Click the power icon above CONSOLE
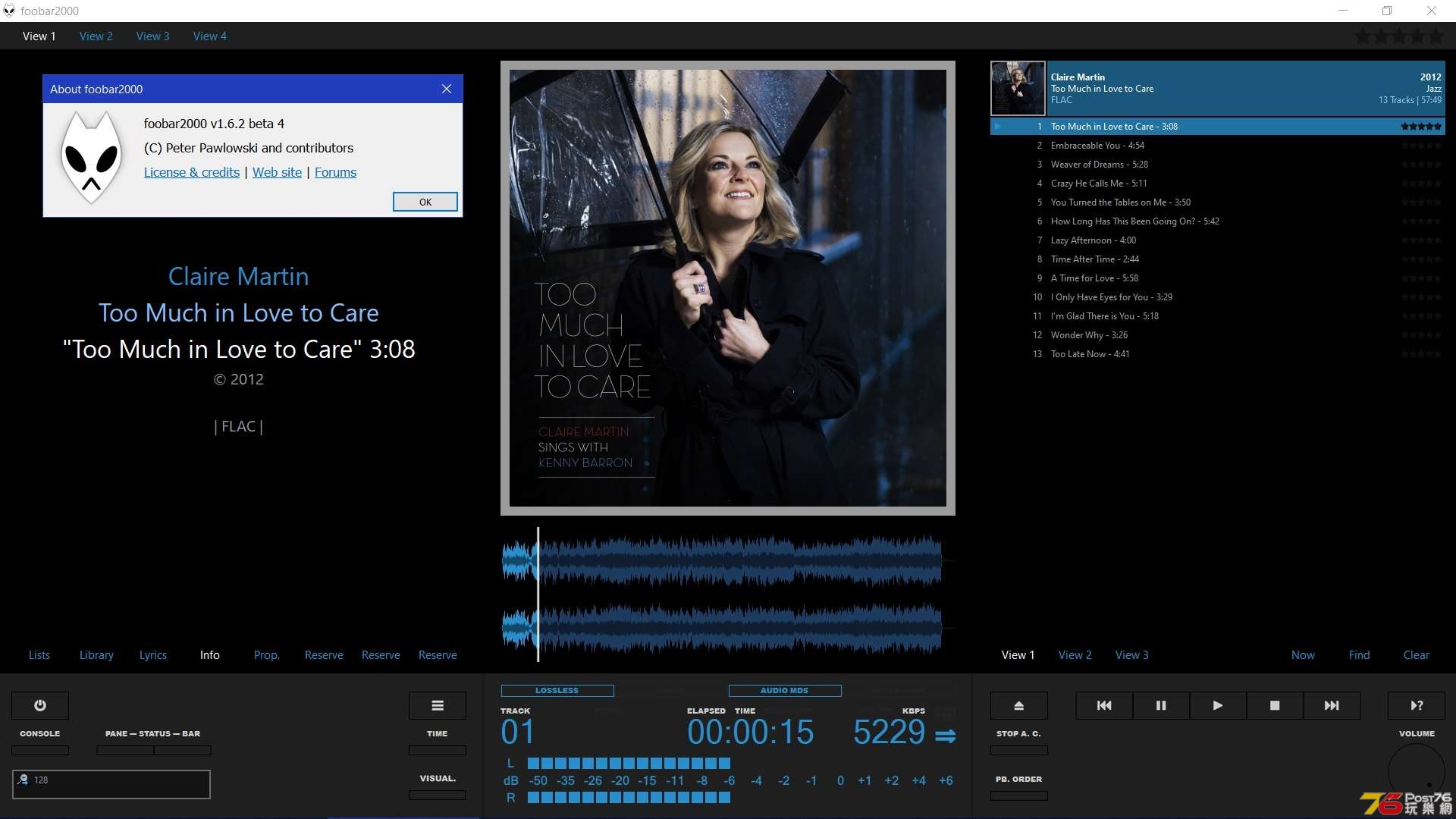 40,705
